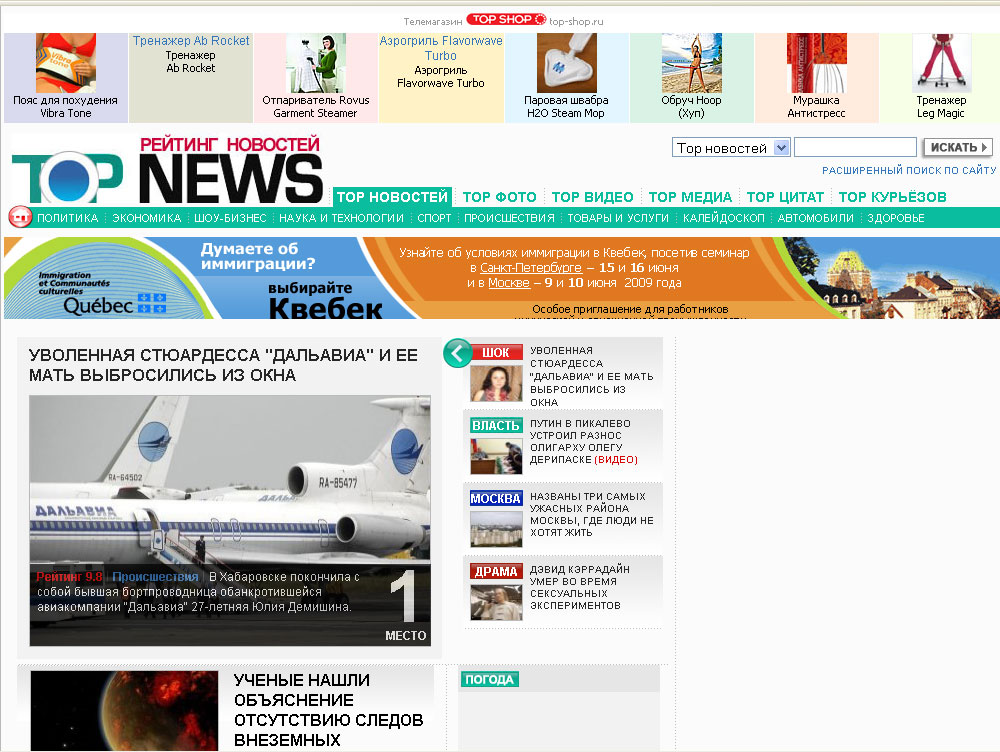This screenshot has width=1000, height=752.
Task: Click the Происшествия category link on photo
Action: (155, 577)
